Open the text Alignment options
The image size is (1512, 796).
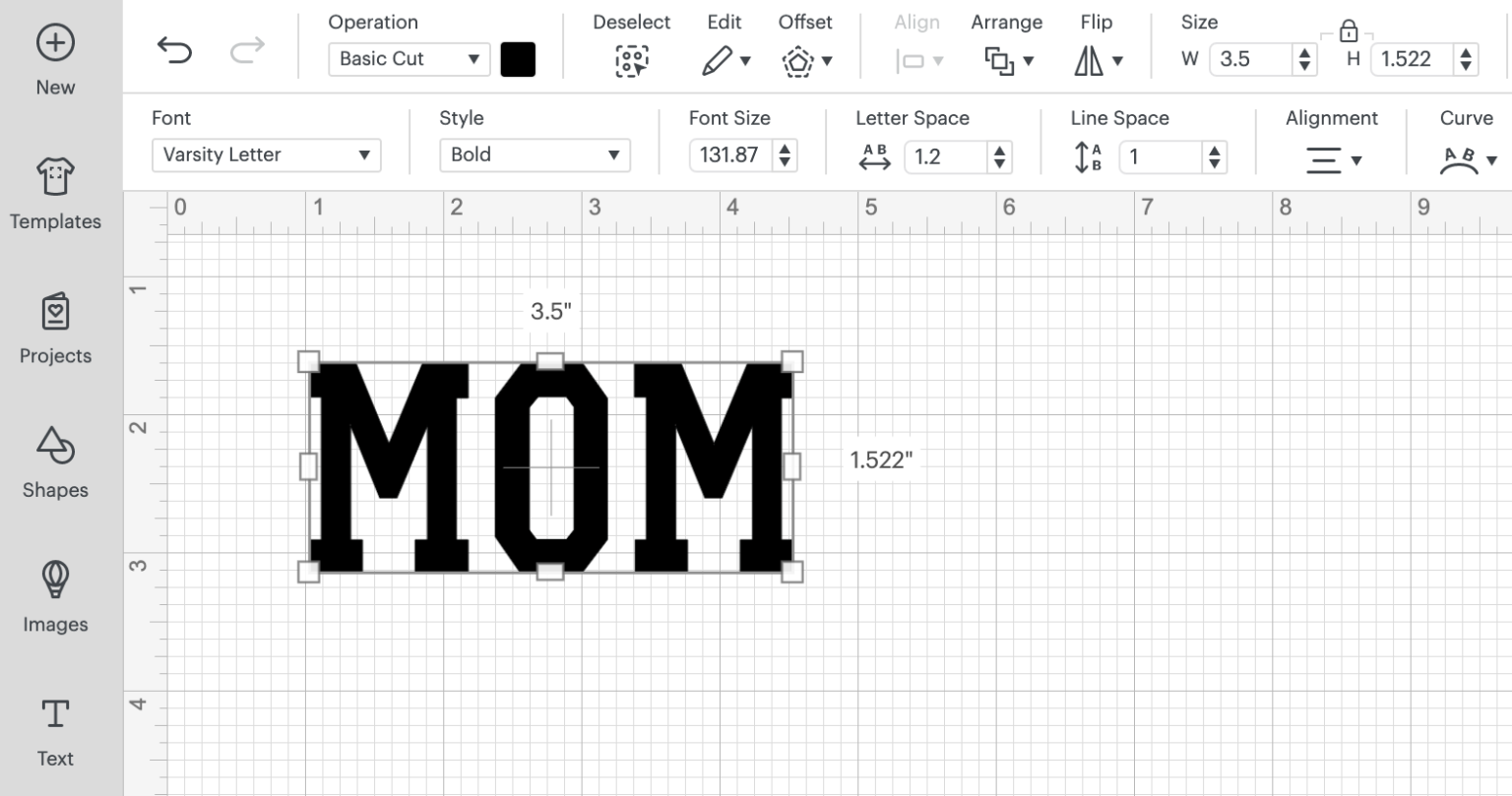pyautogui.click(x=1331, y=159)
